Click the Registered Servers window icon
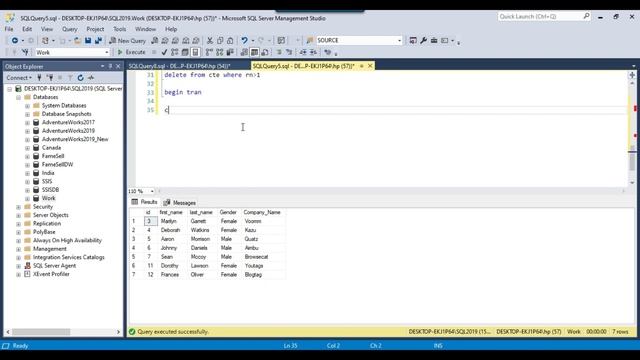640x360 pixels. (413, 40)
